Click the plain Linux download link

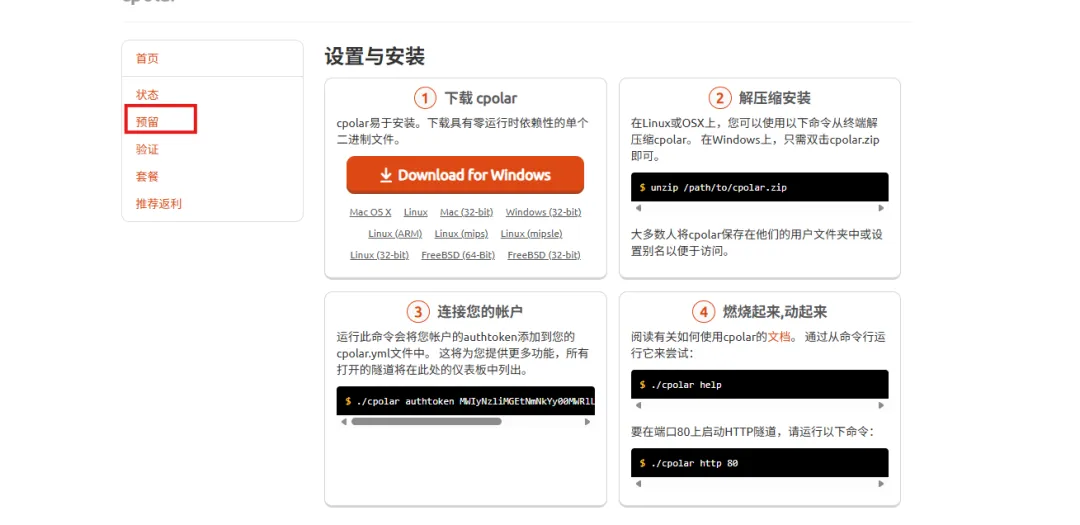click(415, 212)
